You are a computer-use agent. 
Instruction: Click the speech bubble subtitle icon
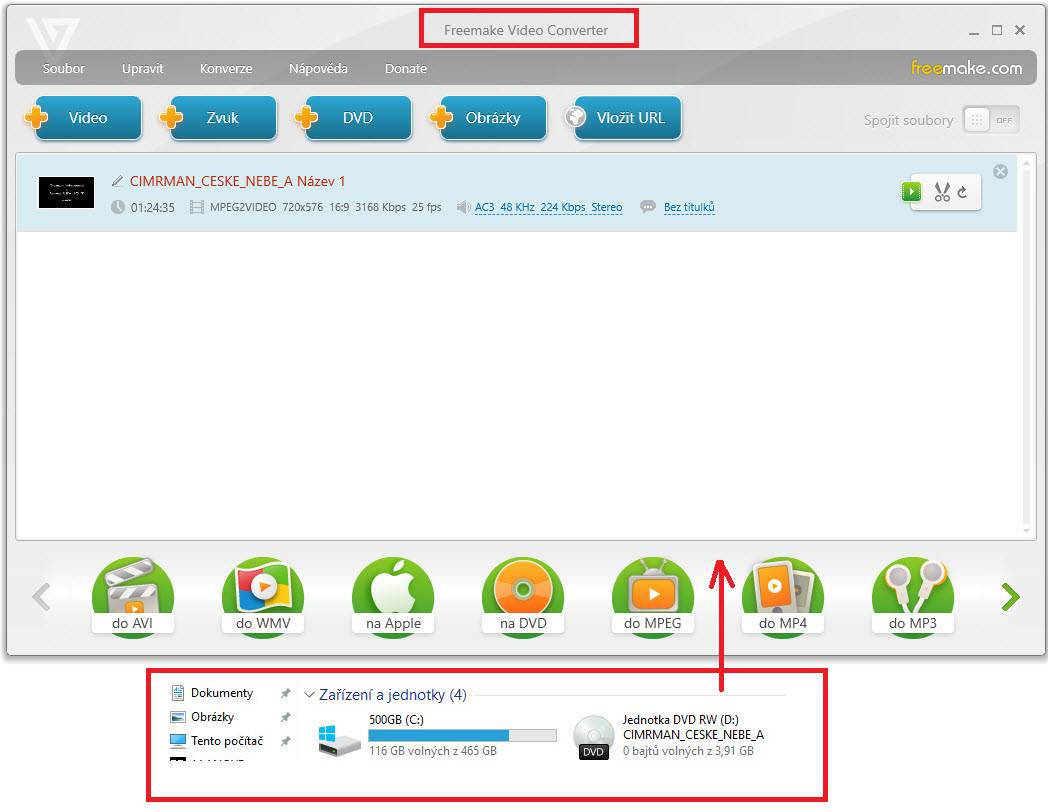click(648, 207)
